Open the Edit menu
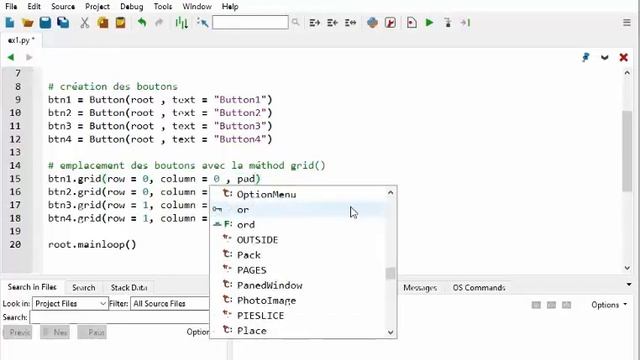The width and height of the screenshot is (640, 360). 34,7
